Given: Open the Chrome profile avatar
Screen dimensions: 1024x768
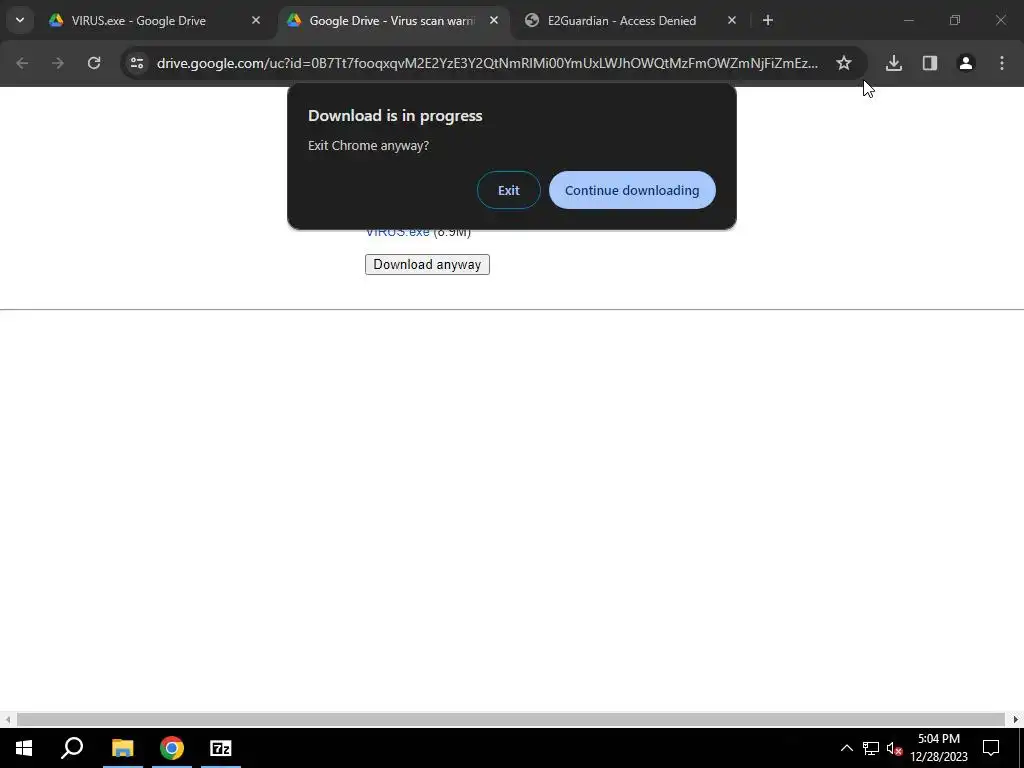Looking at the screenshot, I should [966, 63].
